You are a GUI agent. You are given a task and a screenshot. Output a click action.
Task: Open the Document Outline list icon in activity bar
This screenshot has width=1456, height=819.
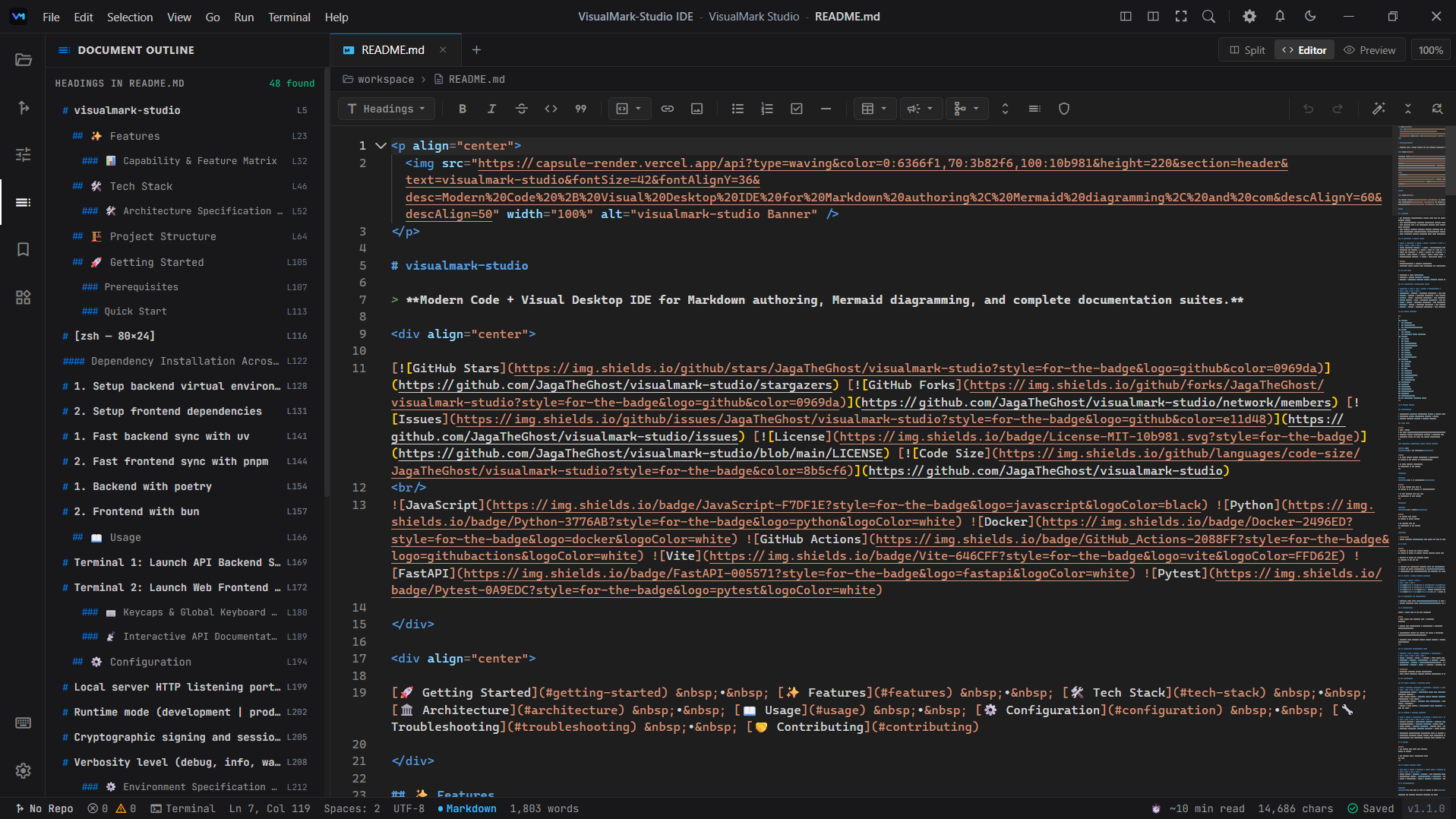coord(23,202)
